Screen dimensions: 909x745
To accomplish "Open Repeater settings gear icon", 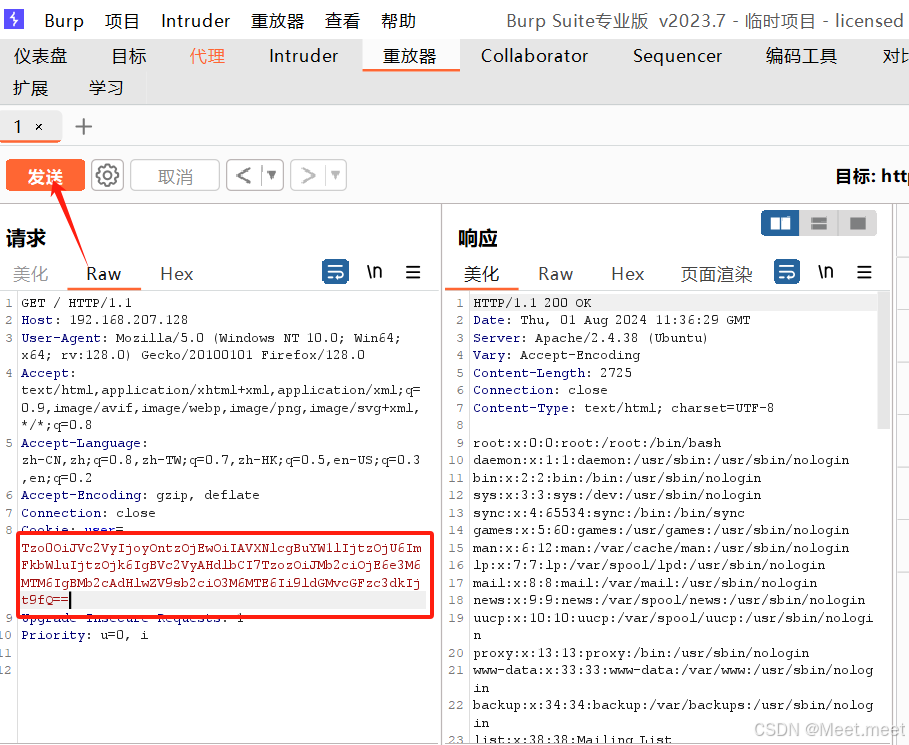I will (x=107, y=175).
